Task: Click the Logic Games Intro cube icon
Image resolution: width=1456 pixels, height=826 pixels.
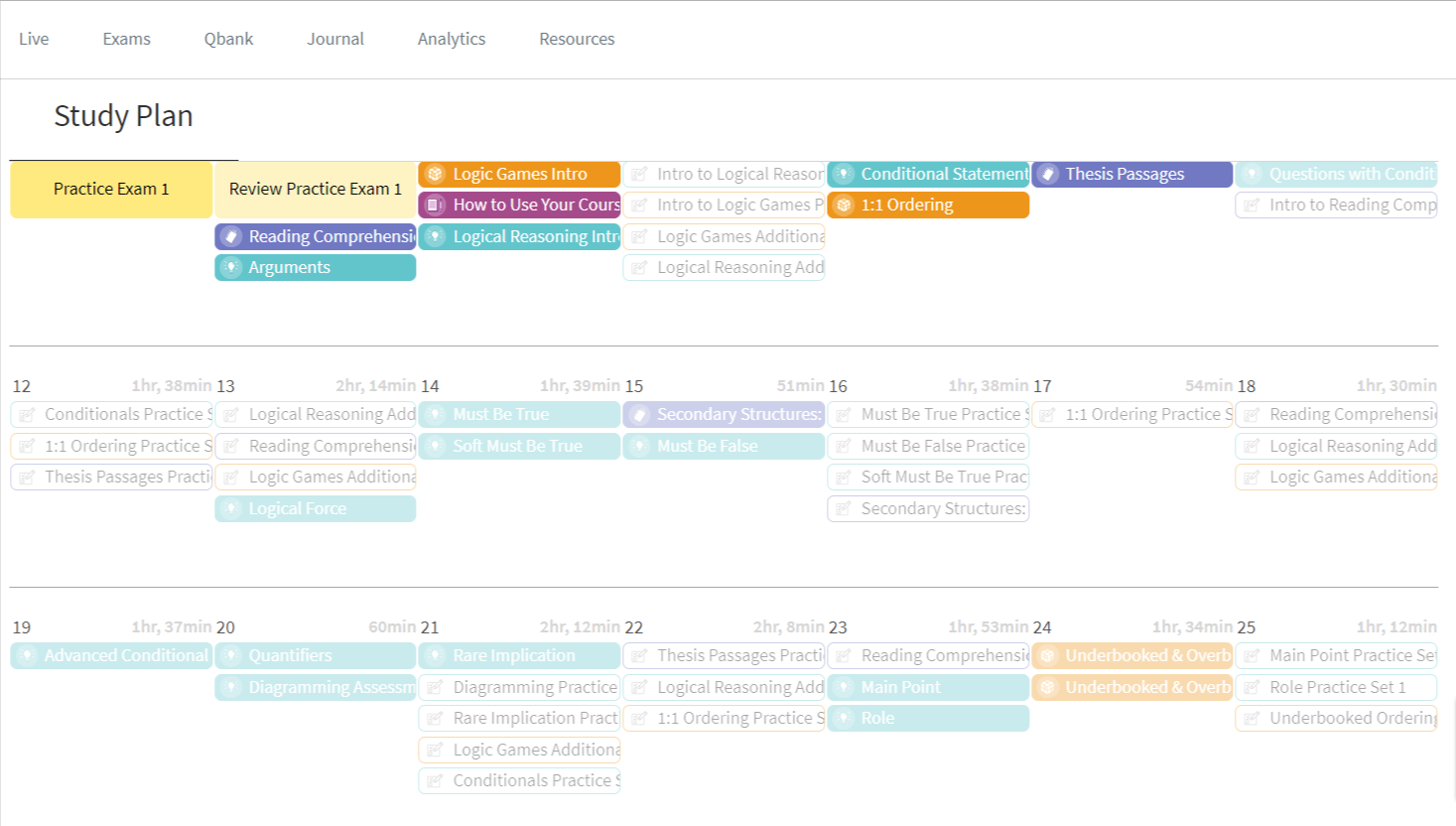Action: coord(435,175)
